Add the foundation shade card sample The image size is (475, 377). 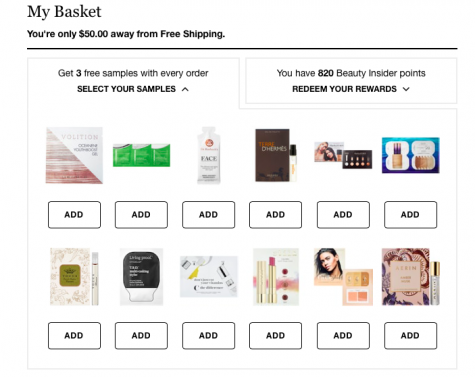(343, 215)
